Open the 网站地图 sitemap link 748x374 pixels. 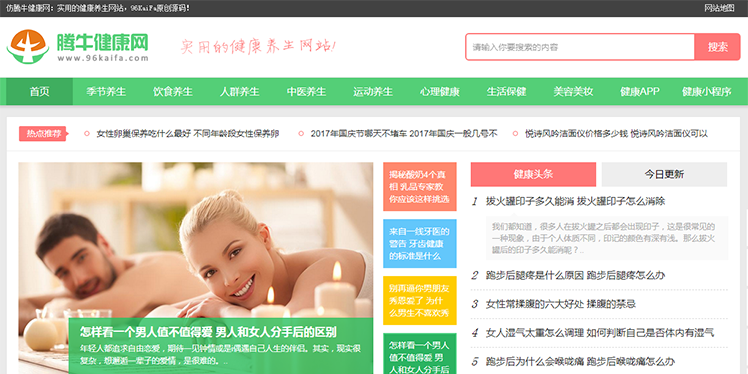pyautogui.click(x=719, y=8)
